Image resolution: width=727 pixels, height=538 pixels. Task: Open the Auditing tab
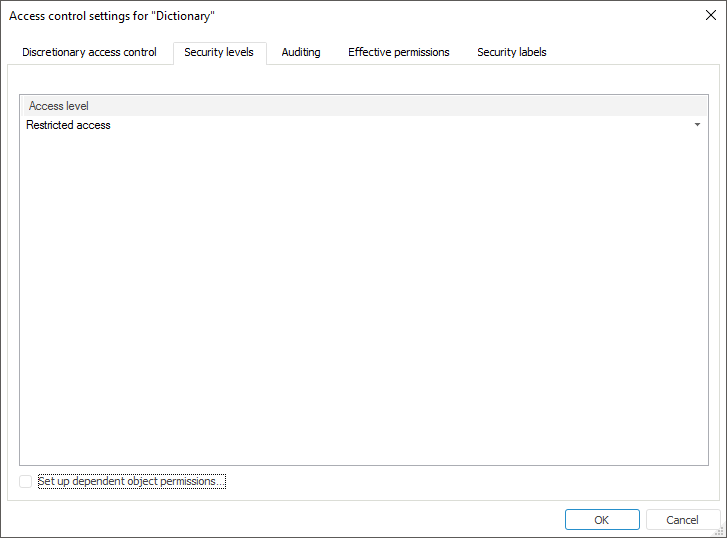click(x=301, y=52)
